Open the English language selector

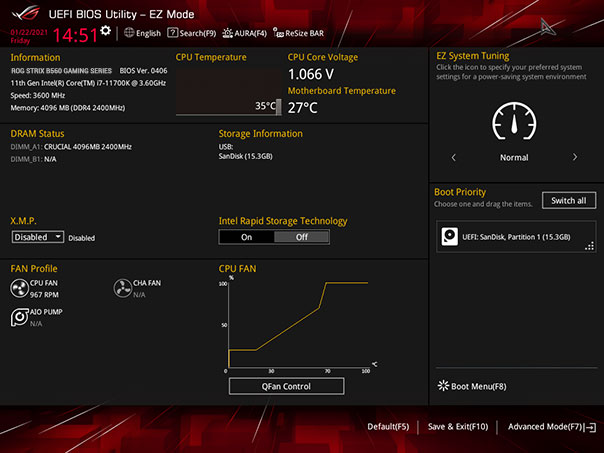(142, 33)
